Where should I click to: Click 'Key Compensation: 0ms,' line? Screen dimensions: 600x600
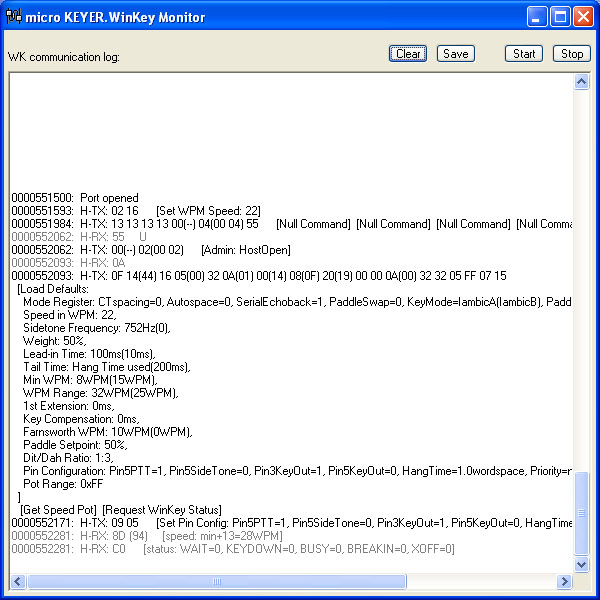point(81,419)
